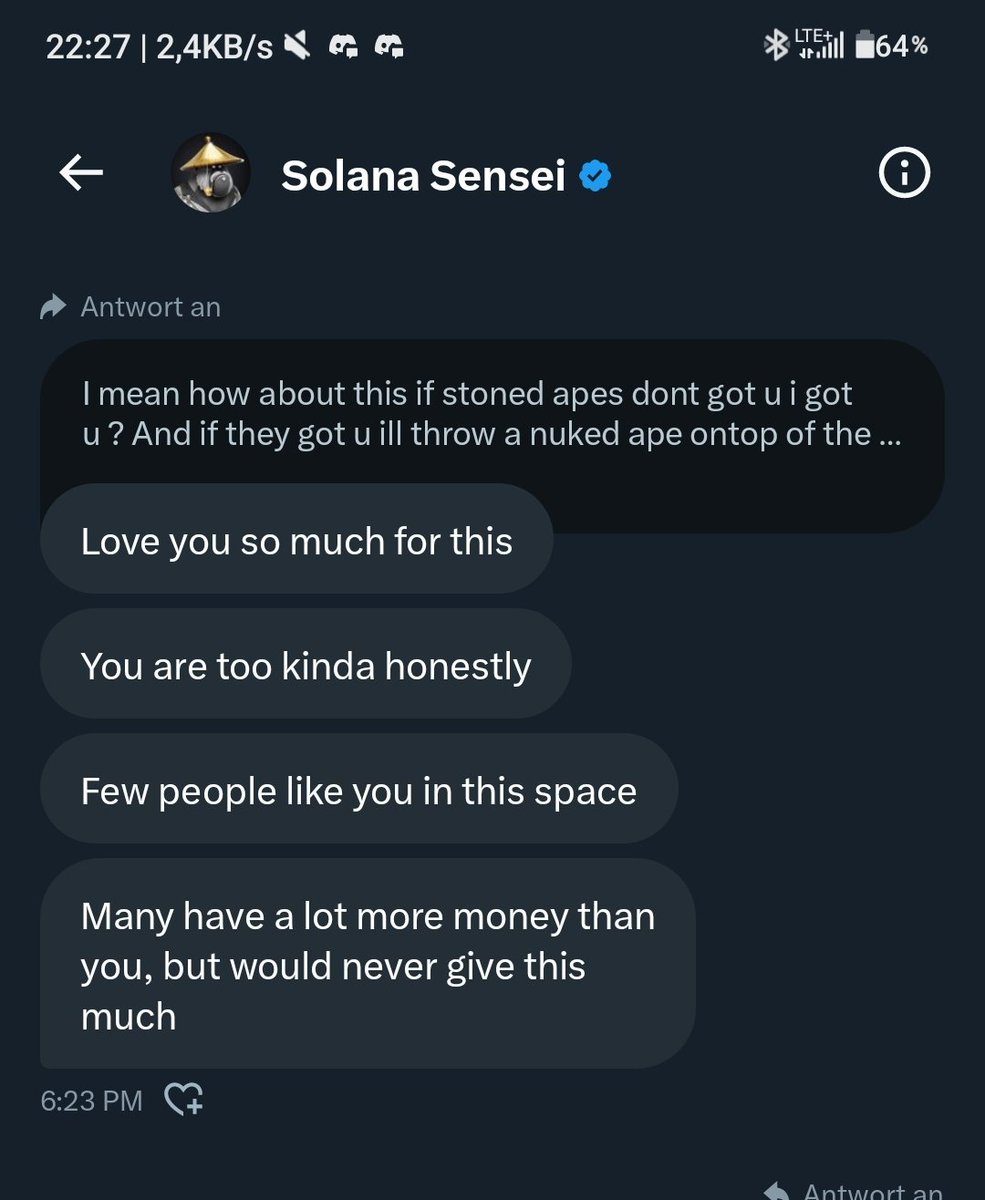Viewport: 985px width, 1200px height.
Task: Select 'Few people like you in this space' message
Action: tap(358, 791)
